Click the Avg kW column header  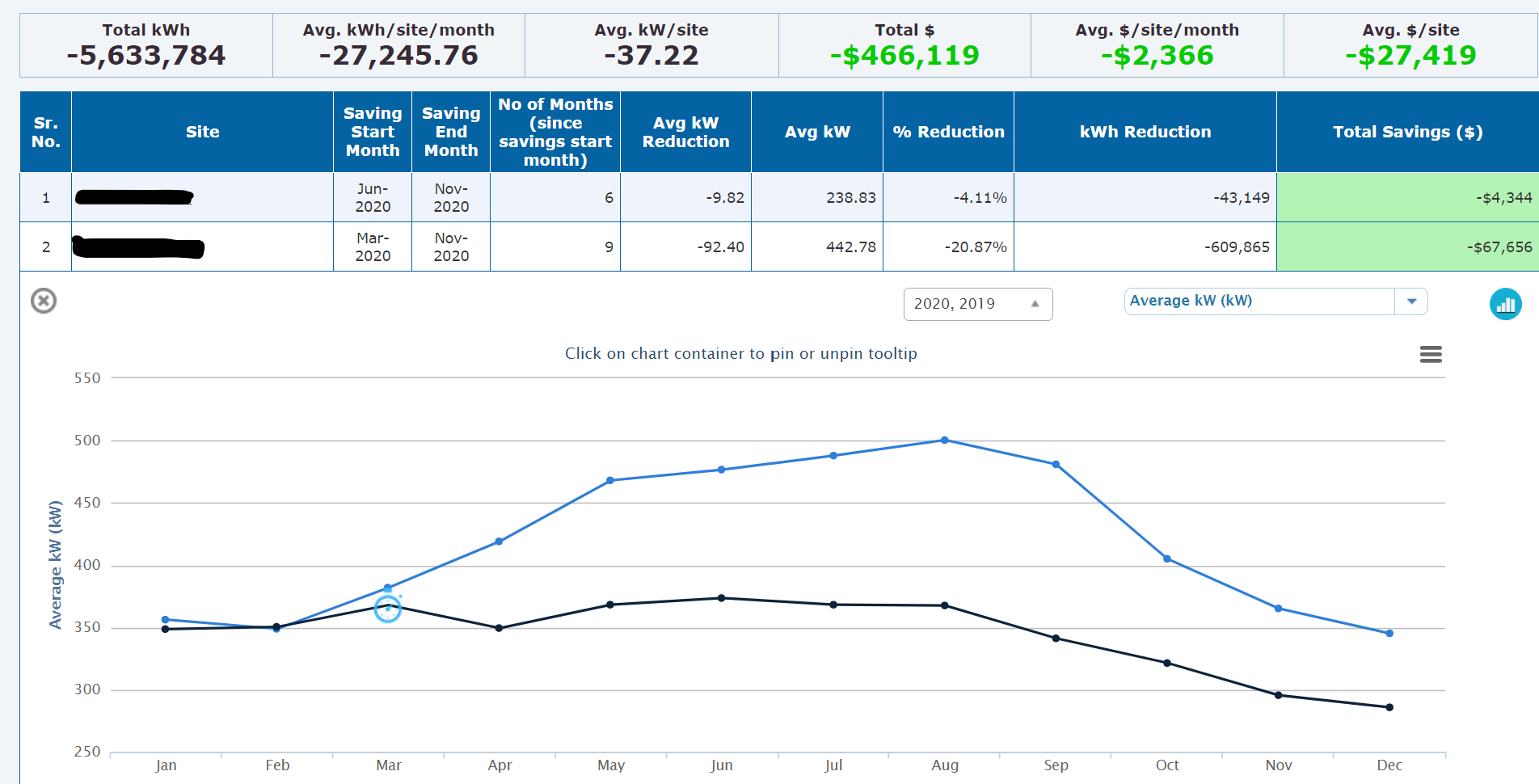tap(817, 132)
